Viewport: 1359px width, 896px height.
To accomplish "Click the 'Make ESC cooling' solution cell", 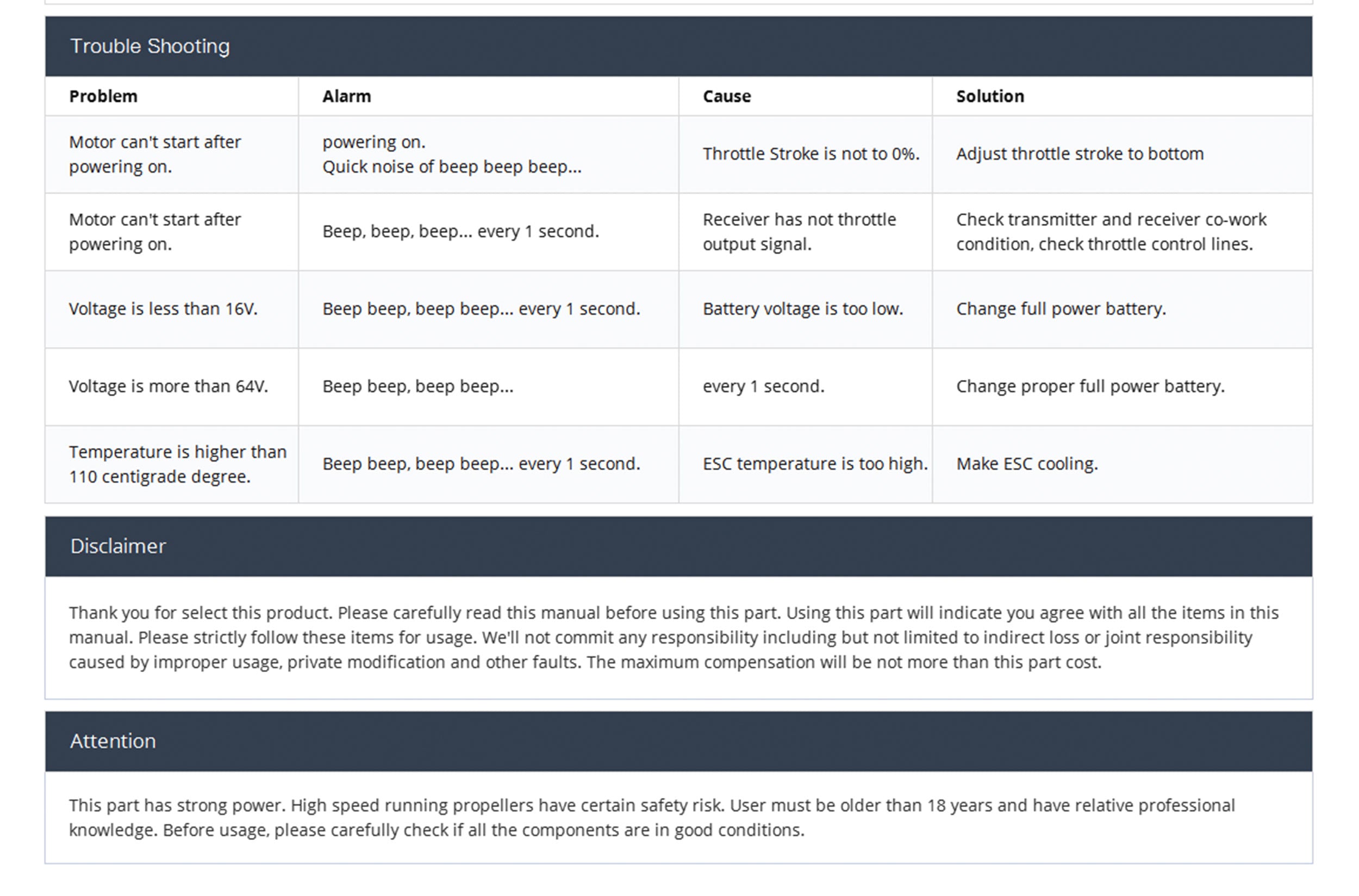I will pyautogui.click(x=1027, y=464).
